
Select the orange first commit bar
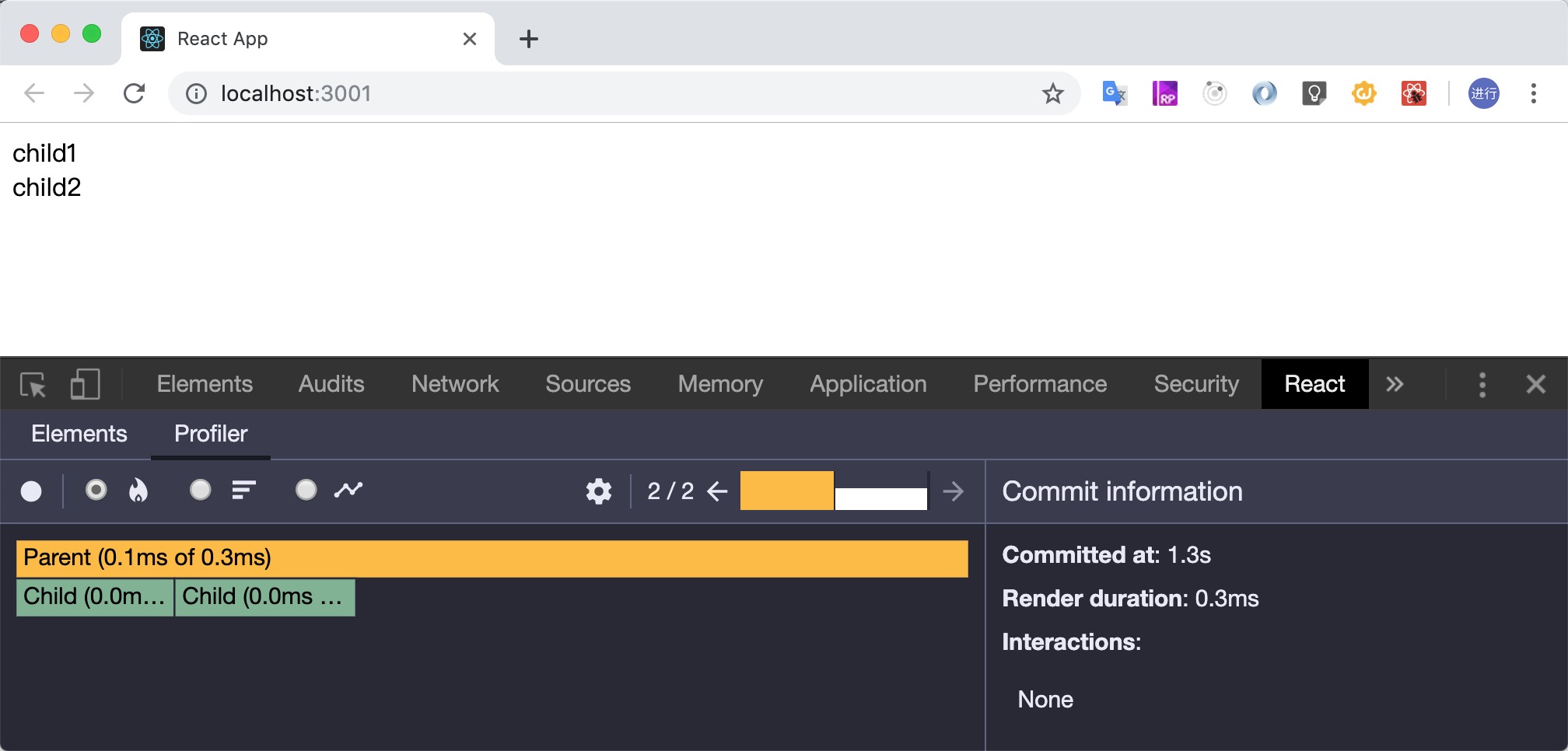tap(787, 491)
